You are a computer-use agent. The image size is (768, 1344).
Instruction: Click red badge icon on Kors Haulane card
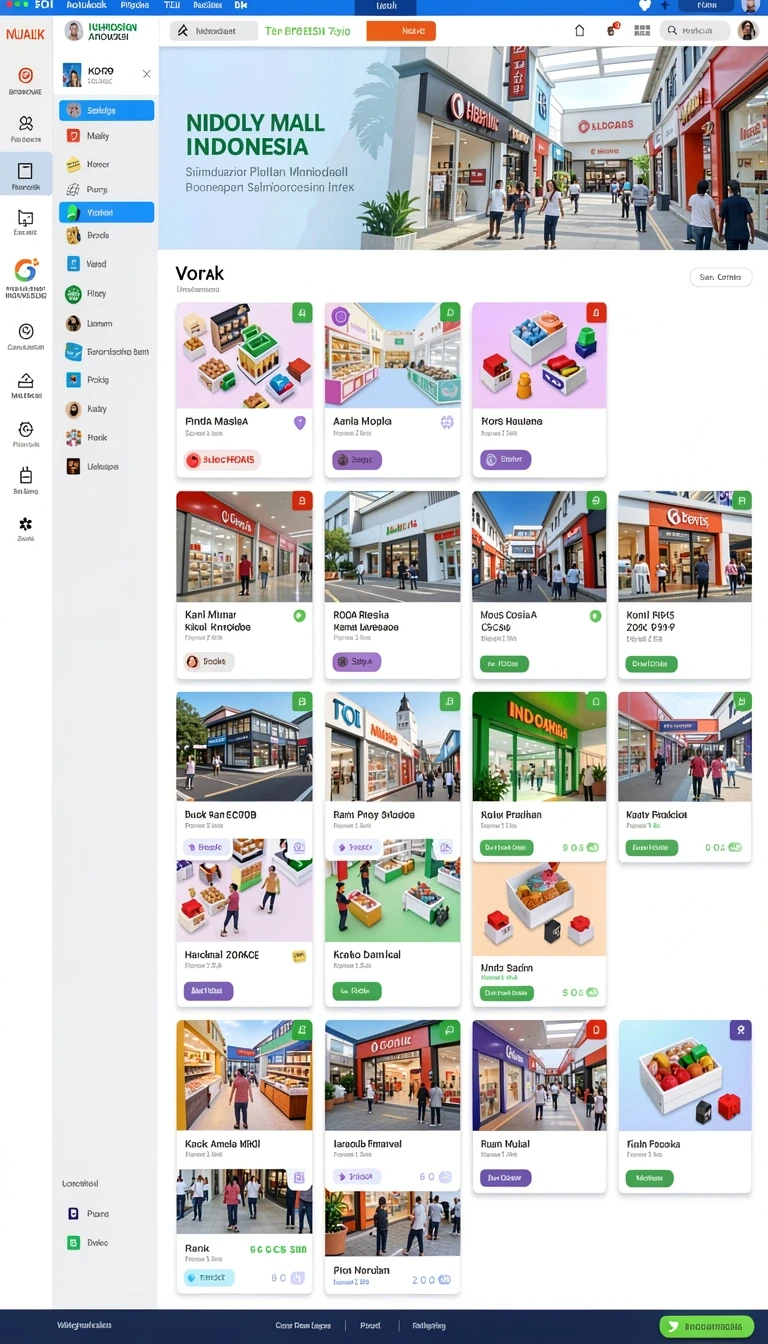(596, 313)
